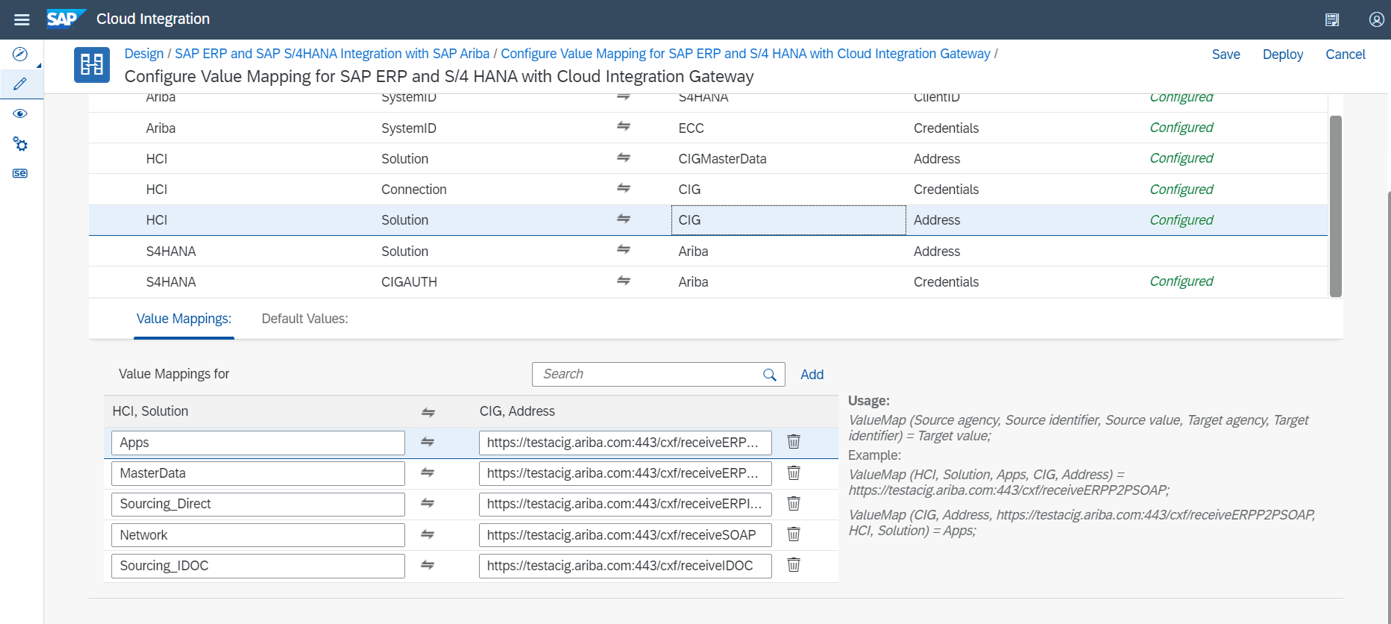The width and height of the screenshot is (1391, 624).
Task: Click the product switcher icon in header
Action: click(x=1331, y=18)
